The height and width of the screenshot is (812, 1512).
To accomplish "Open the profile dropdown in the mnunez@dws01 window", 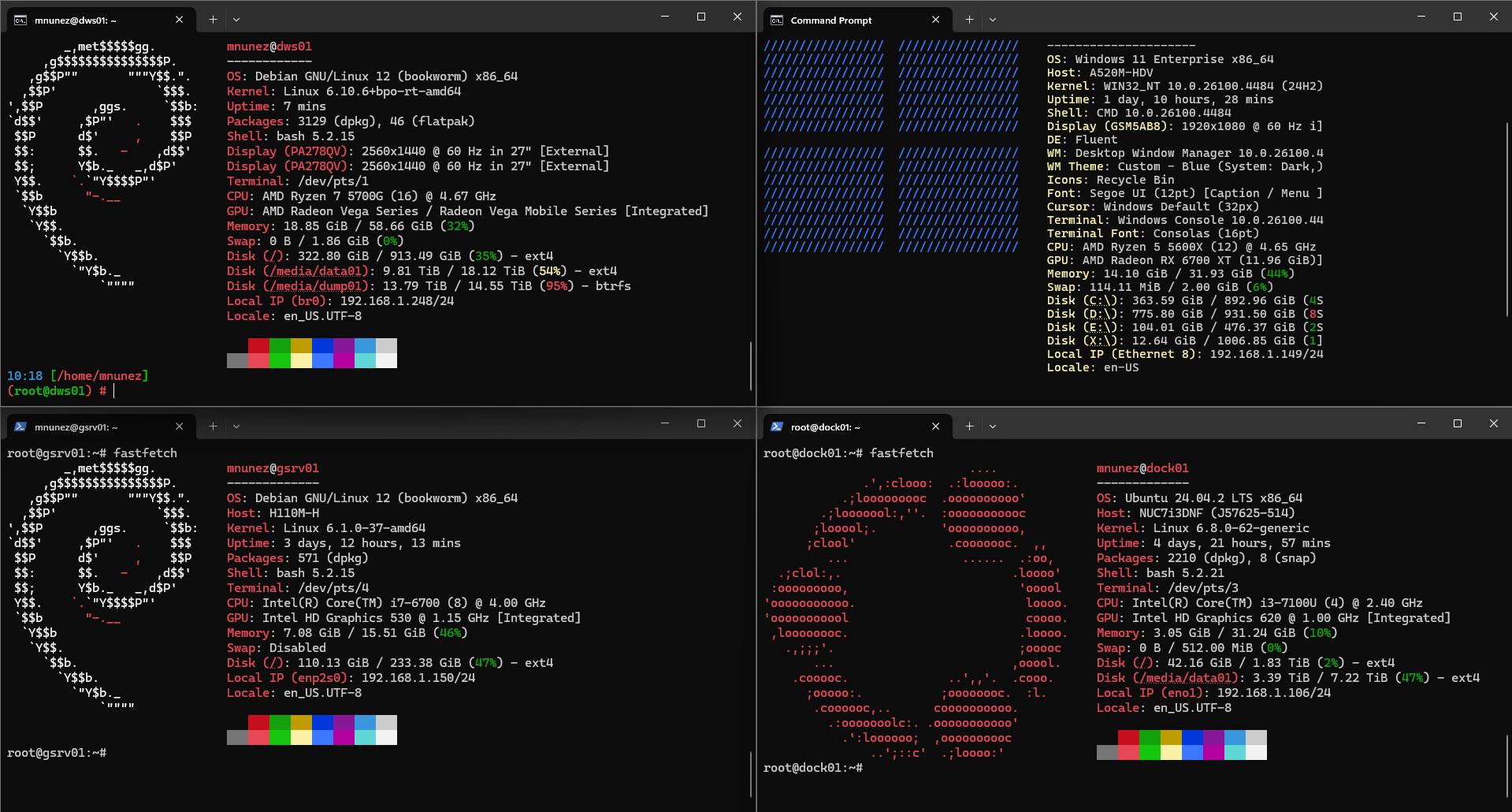I will click(236, 20).
